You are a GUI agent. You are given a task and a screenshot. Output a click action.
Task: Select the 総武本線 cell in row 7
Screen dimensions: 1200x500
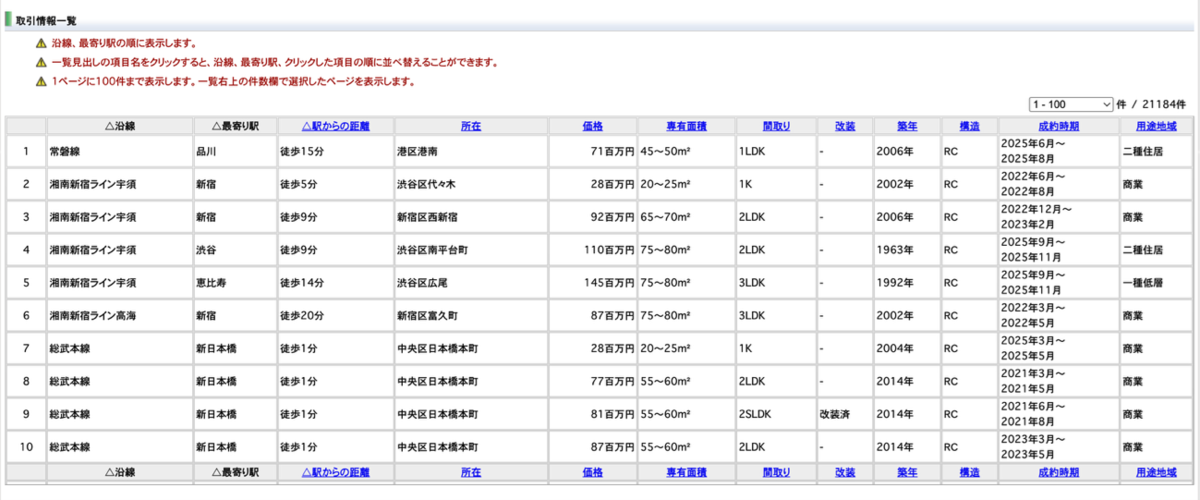[x=119, y=349]
